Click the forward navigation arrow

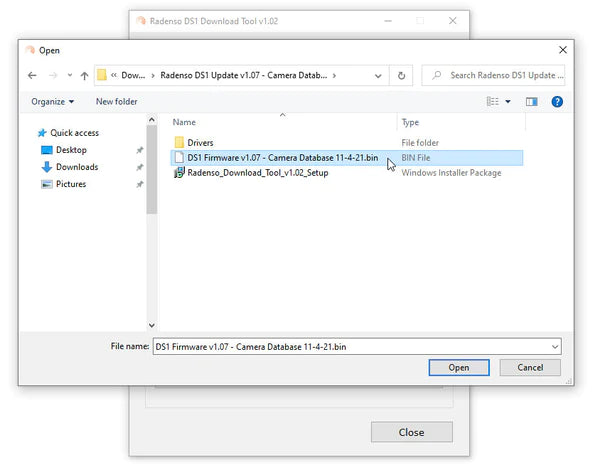(53, 75)
